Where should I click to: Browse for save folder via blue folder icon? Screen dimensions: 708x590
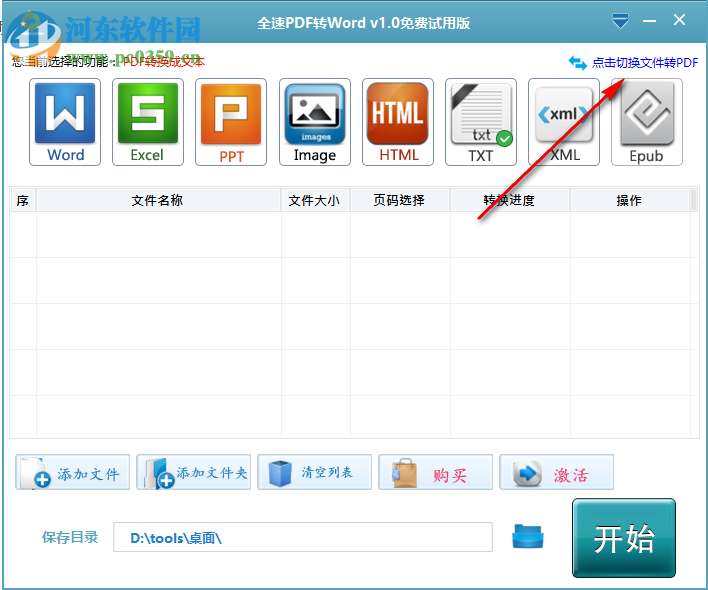(x=527, y=536)
